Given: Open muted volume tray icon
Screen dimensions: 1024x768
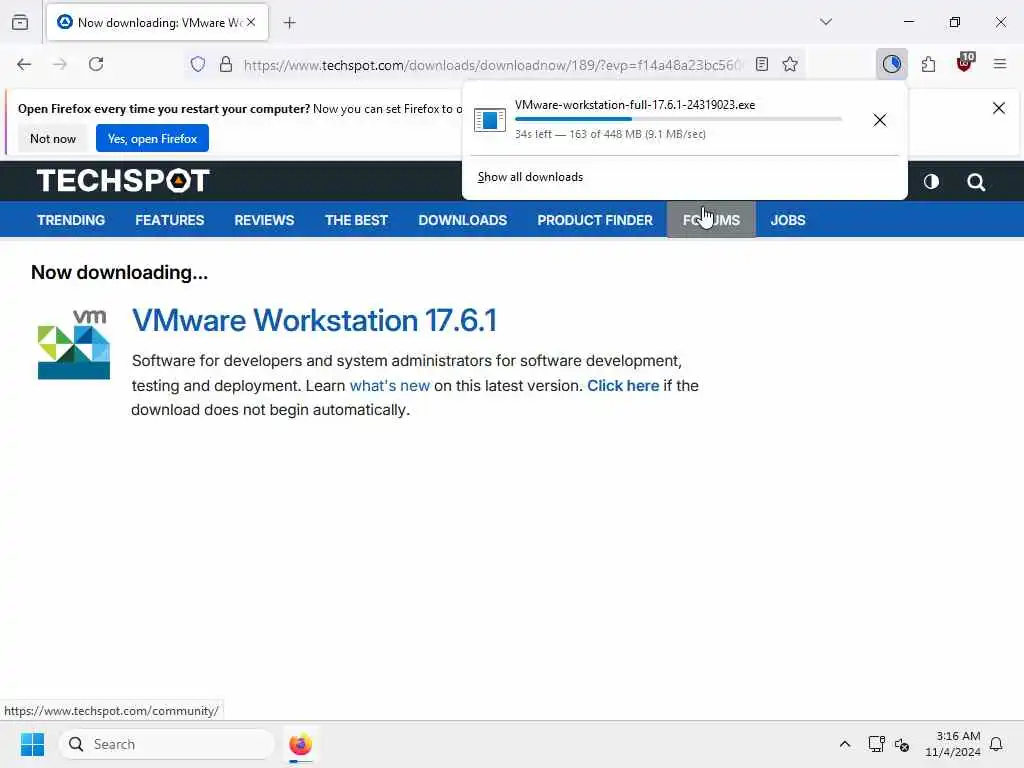Looking at the screenshot, I should [902, 744].
